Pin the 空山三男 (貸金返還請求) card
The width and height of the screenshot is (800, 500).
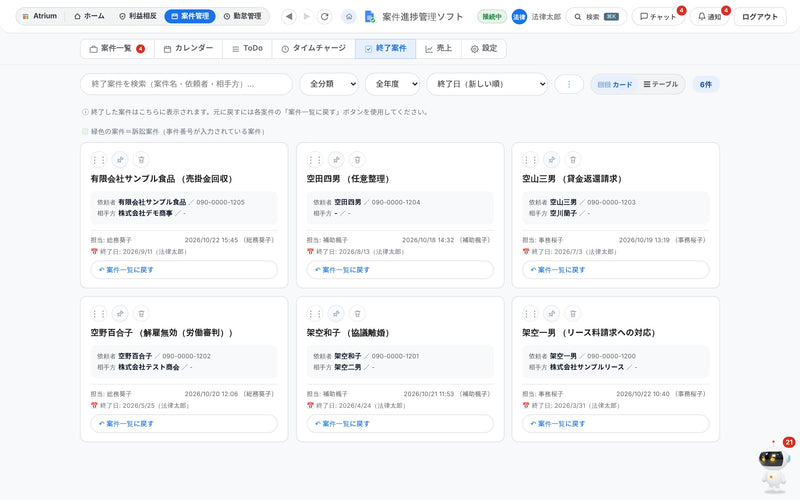(552, 160)
